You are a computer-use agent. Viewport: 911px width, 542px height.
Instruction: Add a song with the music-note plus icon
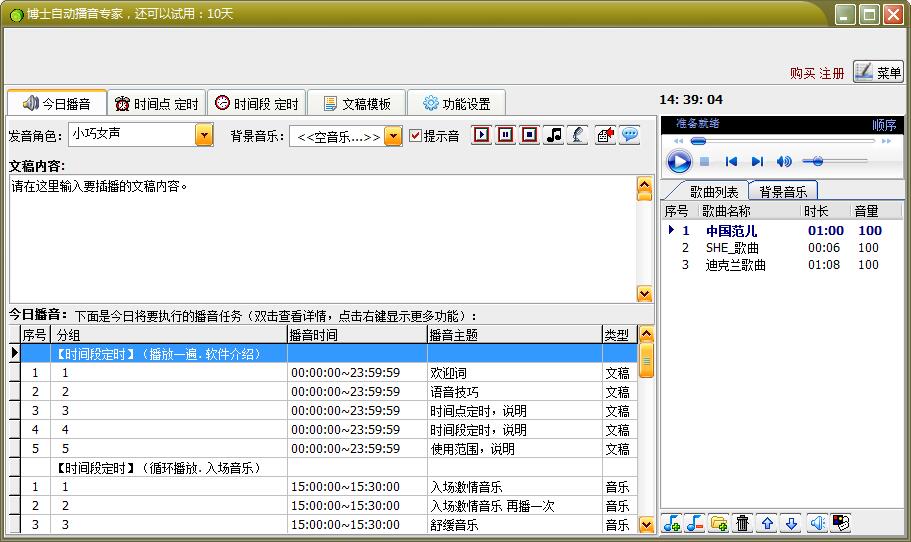coord(672,523)
